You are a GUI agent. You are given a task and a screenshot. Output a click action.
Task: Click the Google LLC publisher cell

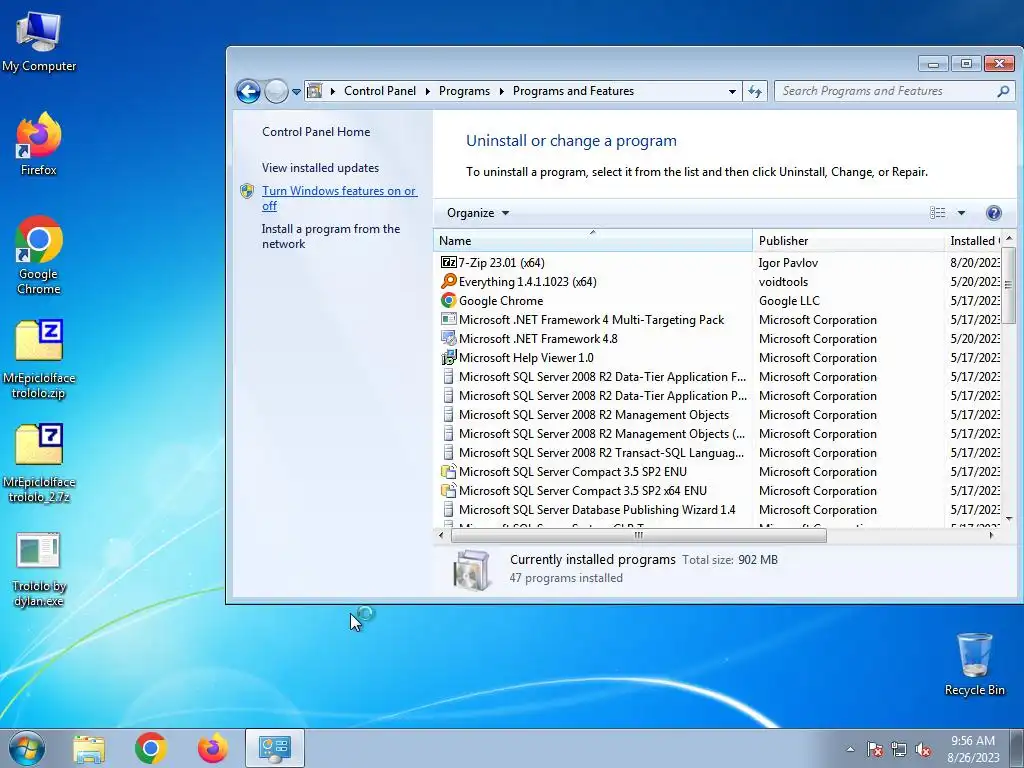[x=789, y=300]
